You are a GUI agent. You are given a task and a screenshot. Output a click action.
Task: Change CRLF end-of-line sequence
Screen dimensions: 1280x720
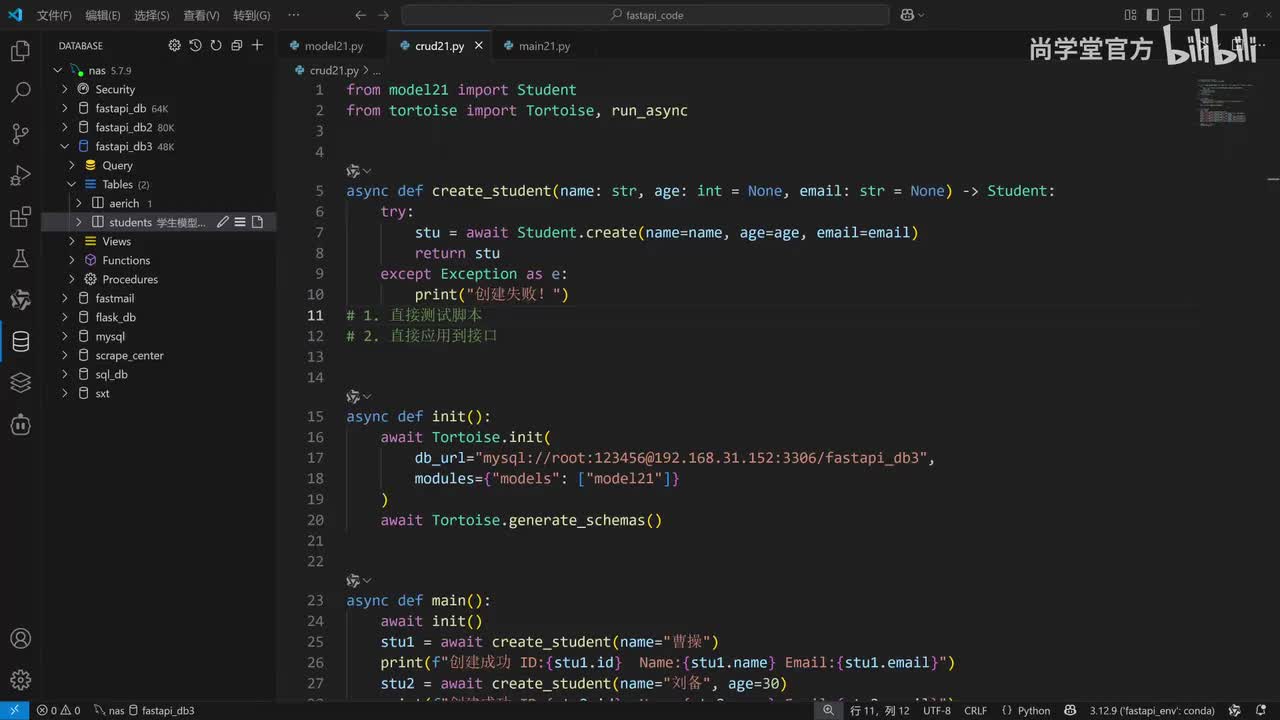pos(975,710)
